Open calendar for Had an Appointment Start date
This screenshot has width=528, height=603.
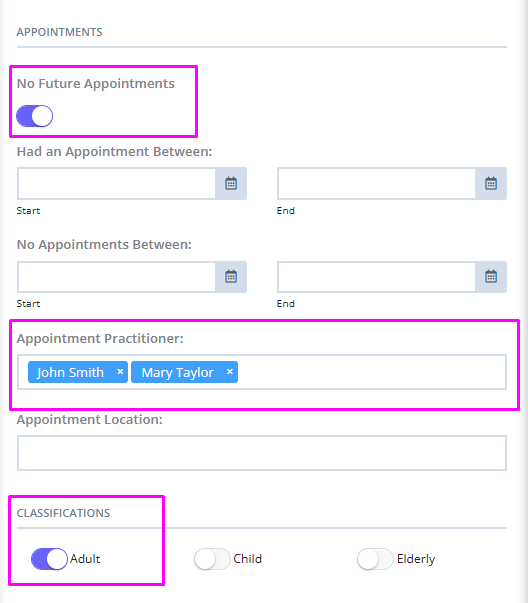pos(231,183)
